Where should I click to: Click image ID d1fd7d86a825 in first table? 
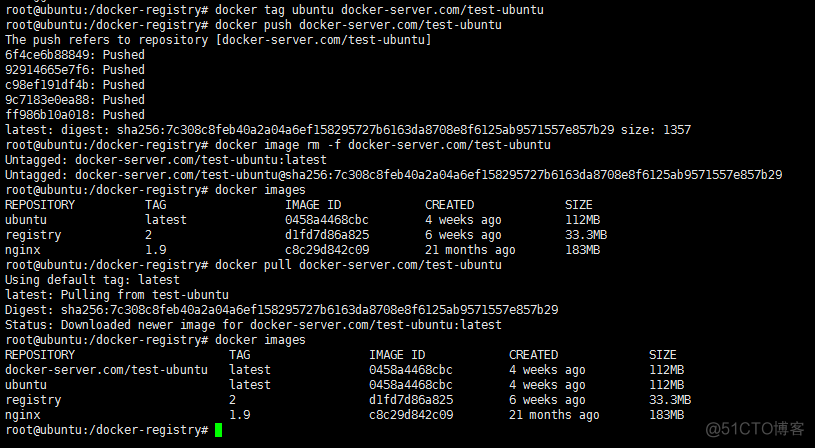[x=327, y=234]
